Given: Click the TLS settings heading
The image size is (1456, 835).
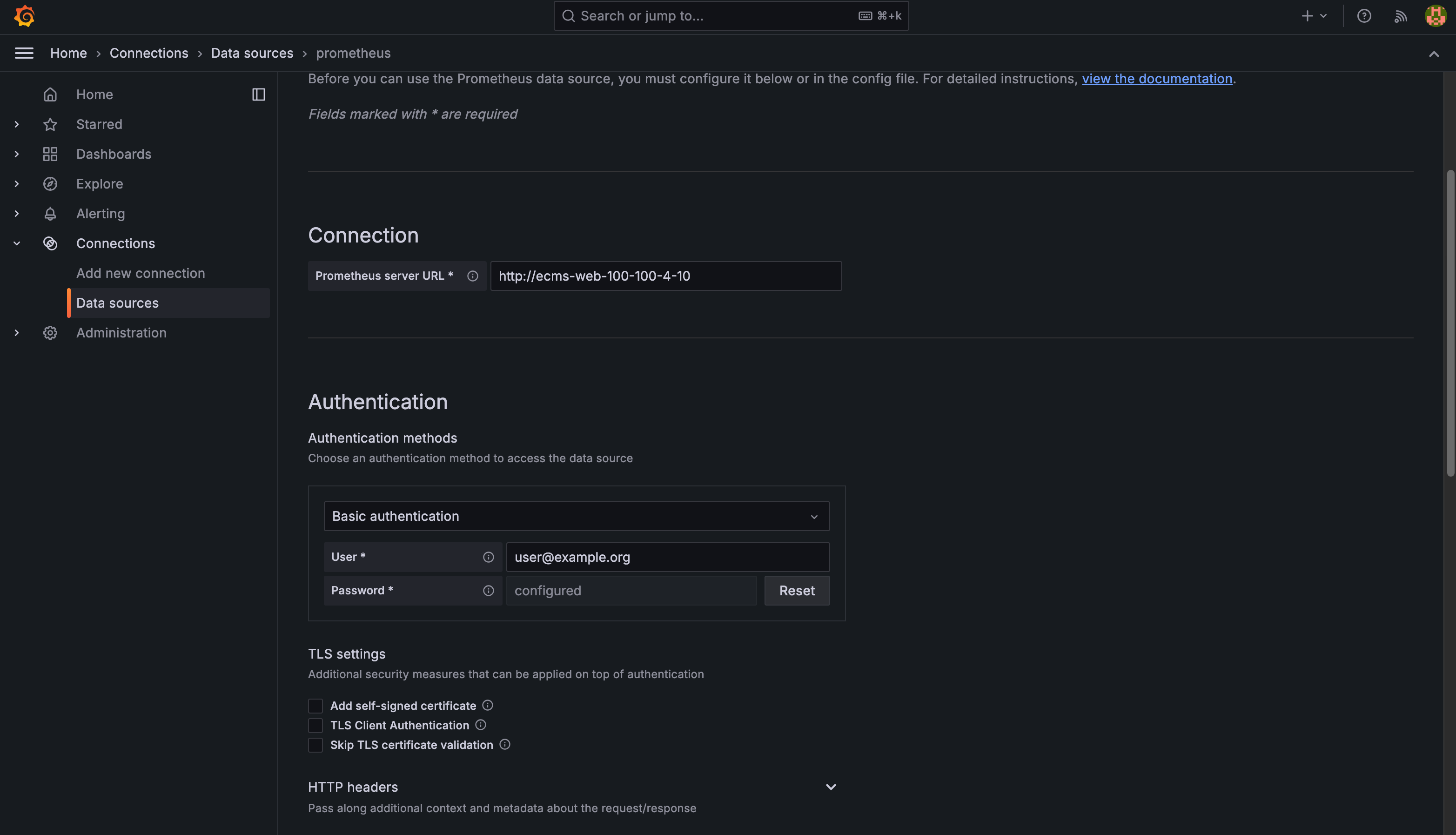Looking at the screenshot, I should [347, 654].
